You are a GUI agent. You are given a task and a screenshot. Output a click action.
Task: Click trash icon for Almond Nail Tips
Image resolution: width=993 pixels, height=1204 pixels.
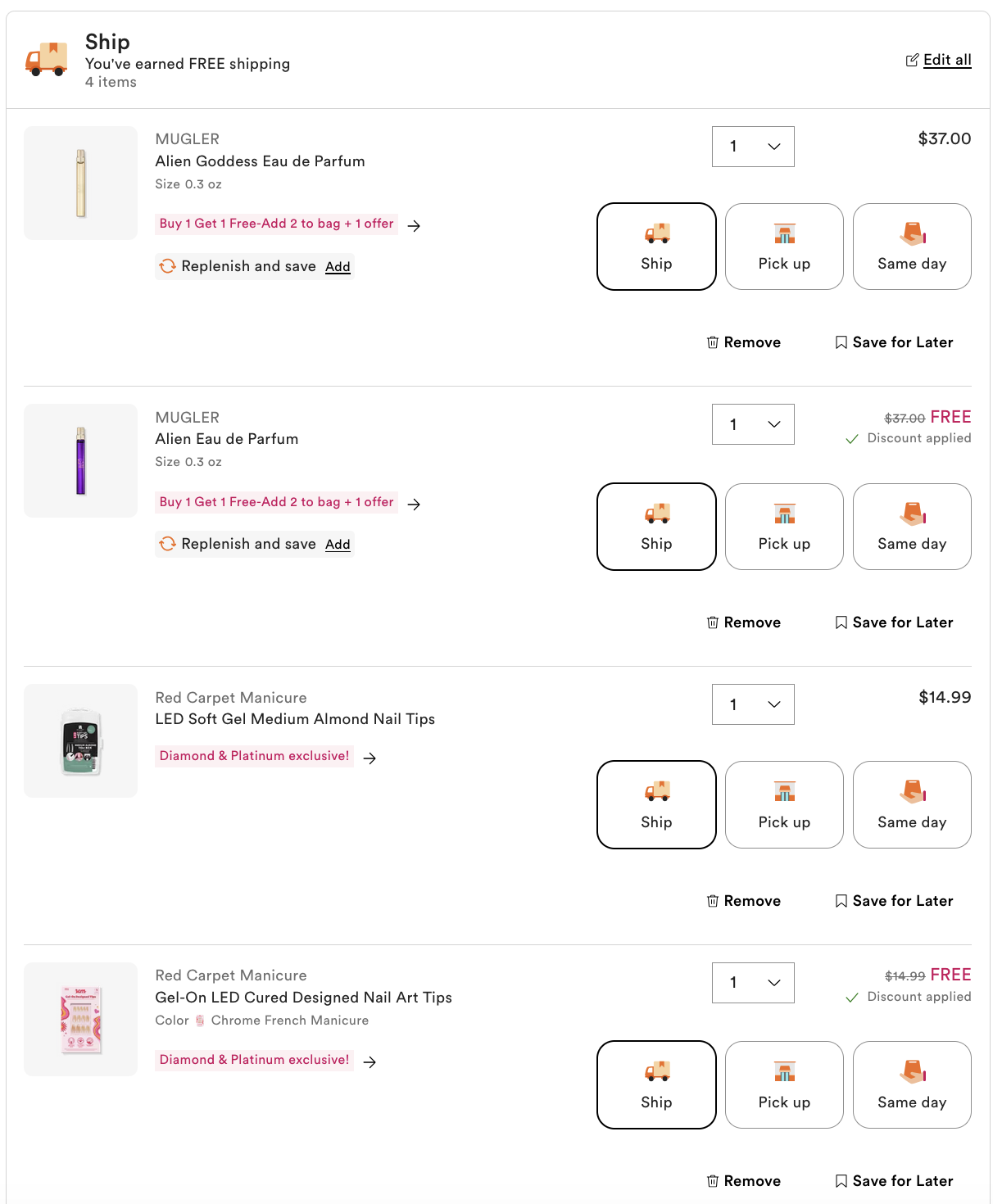(x=713, y=901)
